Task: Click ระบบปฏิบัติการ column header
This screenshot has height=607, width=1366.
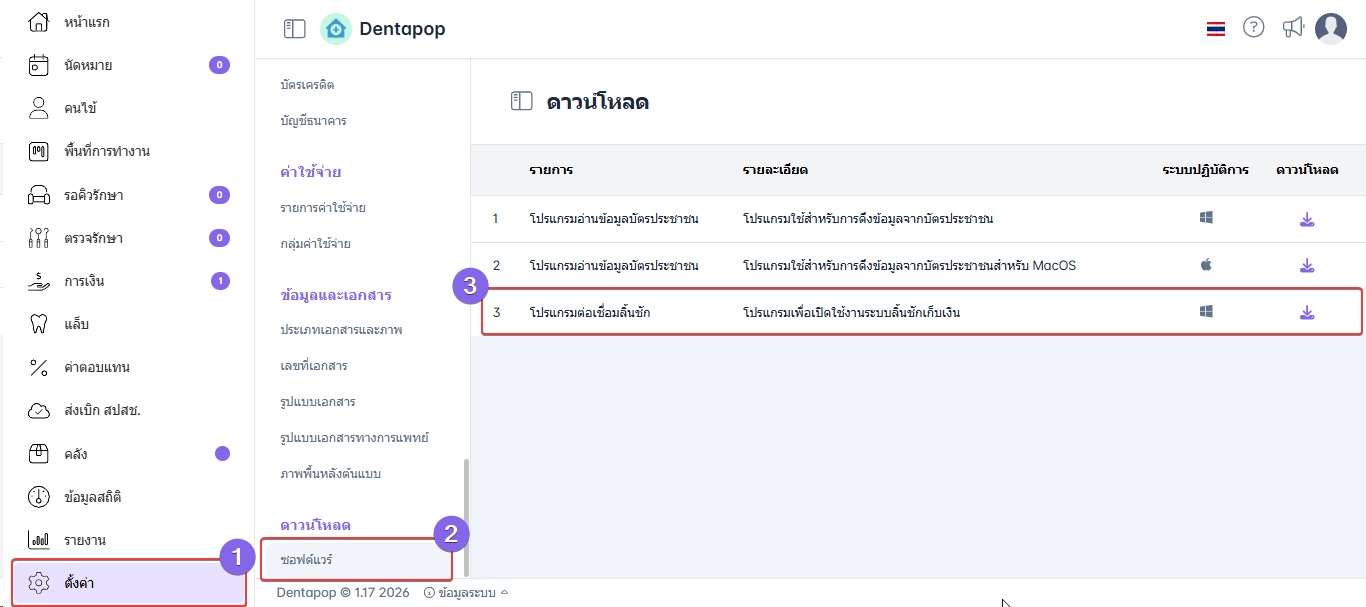Action: (x=1206, y=170)
